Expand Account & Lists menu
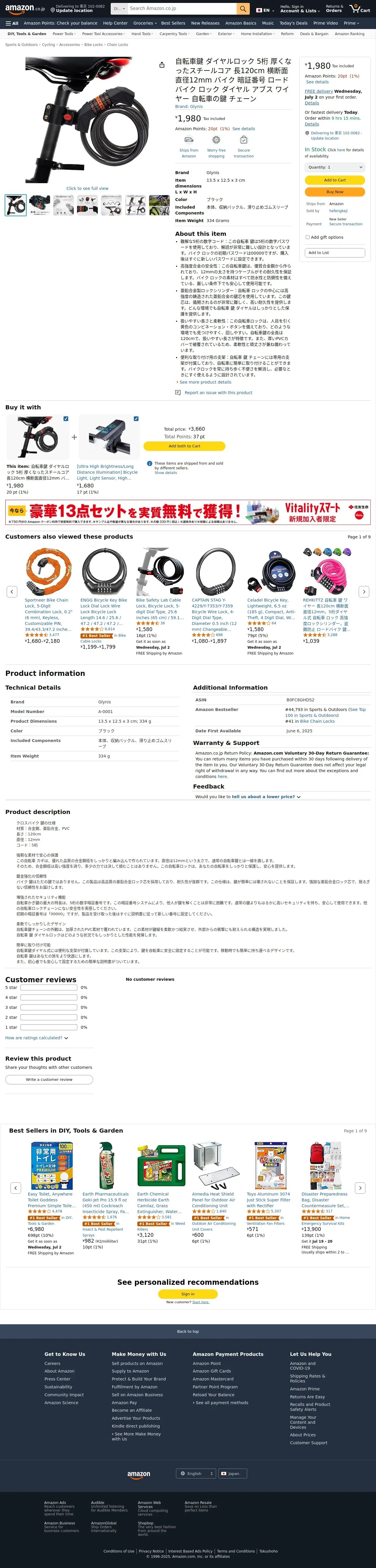 tap(300, 8)
